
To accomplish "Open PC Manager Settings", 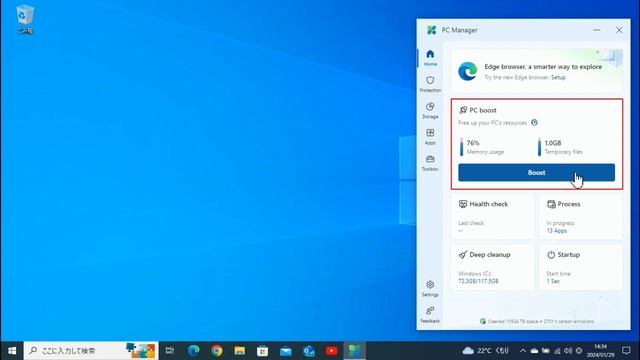I will pos(430,289).
